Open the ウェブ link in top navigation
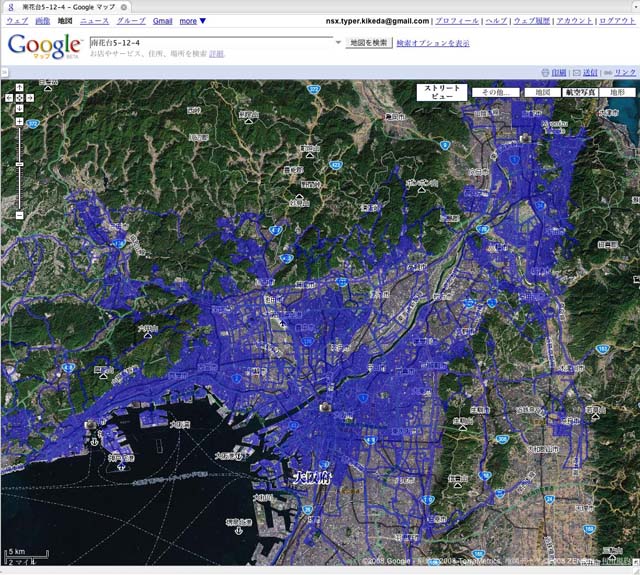 point(17,21)
